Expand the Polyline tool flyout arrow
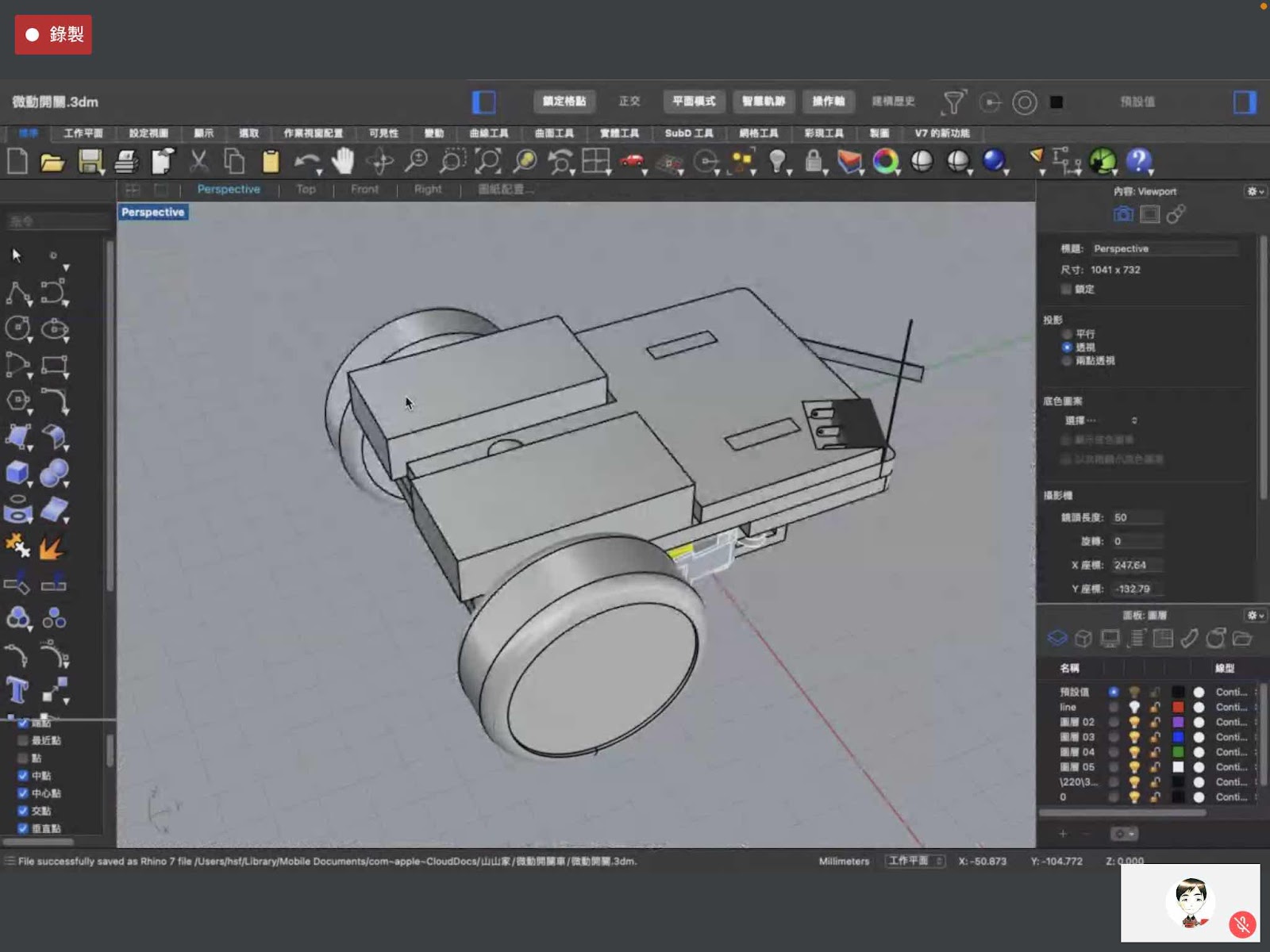Image resolution: width=1270 pixels, height=952 pixels. click(x=30, y=304)
